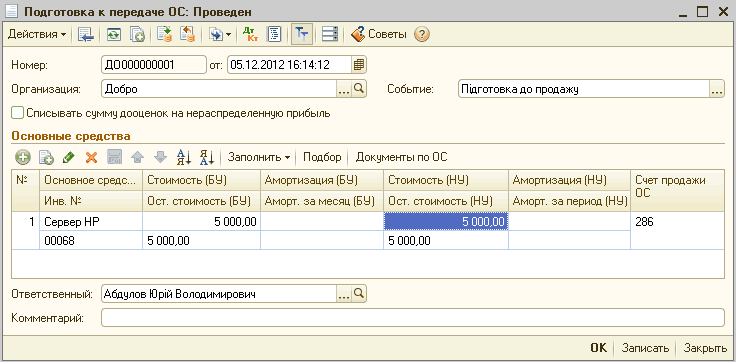Open Организация with the magnifier icon

pyautogui.click(x=359, y=89)
